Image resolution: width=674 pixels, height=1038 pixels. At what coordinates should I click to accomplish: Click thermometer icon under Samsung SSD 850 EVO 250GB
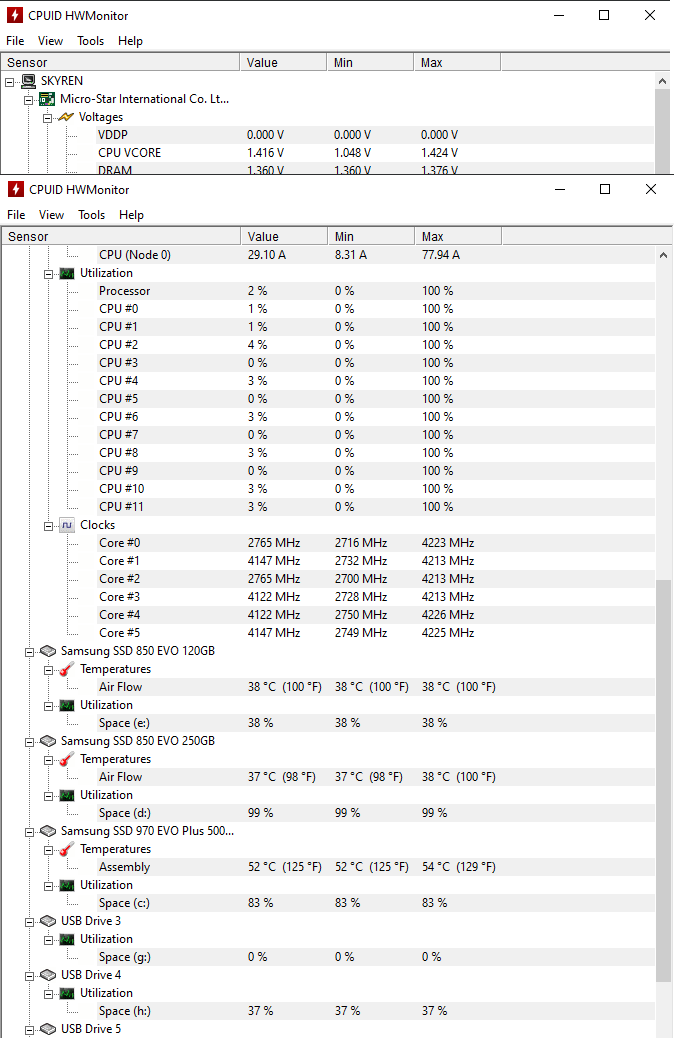pos(67,759)
